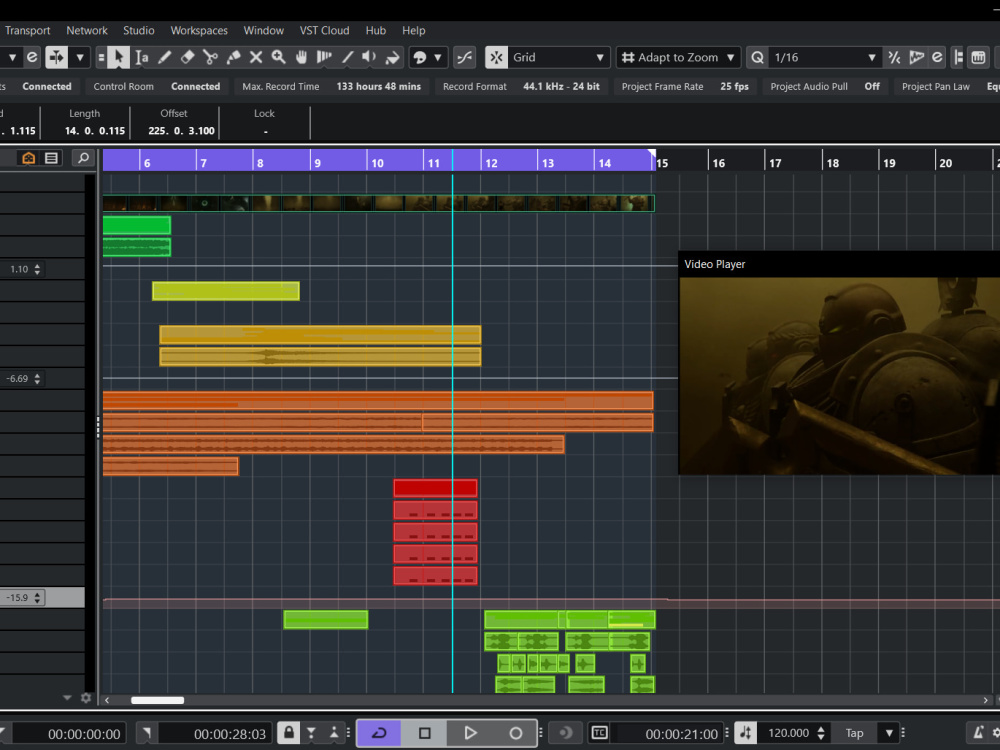Screen dimensions: 1000x750
Task: Select the Color paint bucket tool
Action: pyautogui.click(x=392, y=57)
